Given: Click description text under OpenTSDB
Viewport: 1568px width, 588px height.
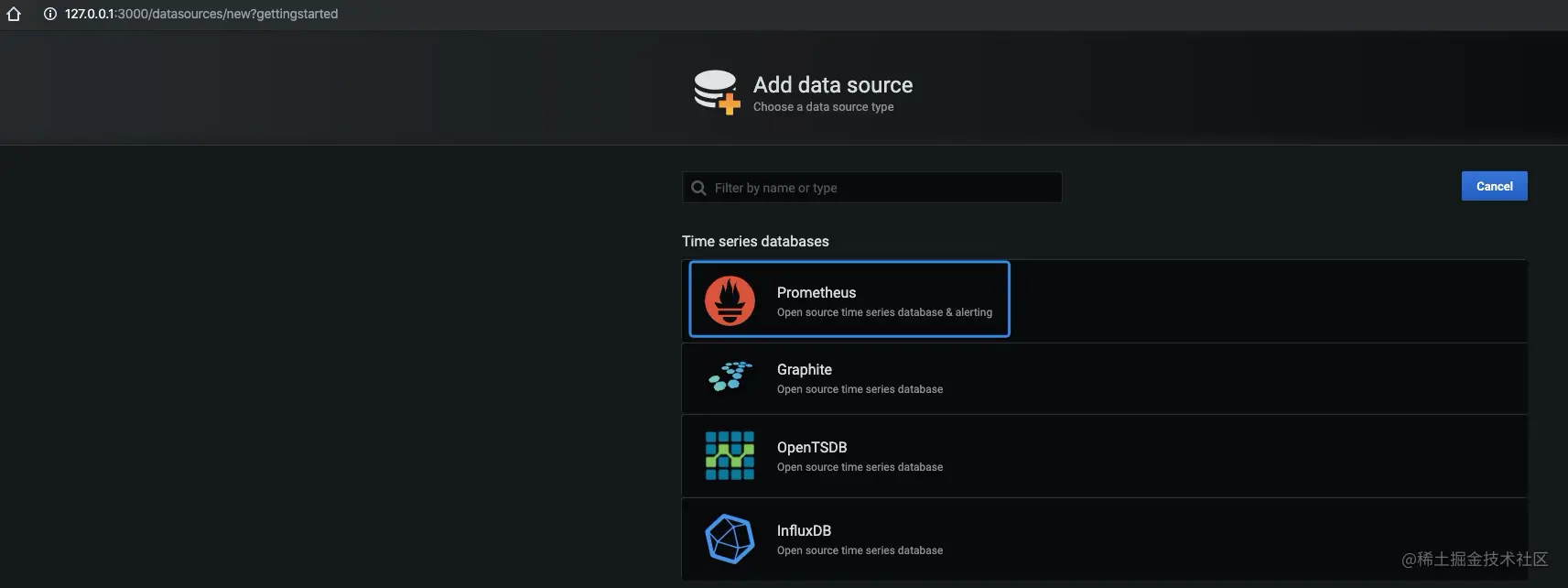Looking at the screenshot, I should tap(860, 467).
